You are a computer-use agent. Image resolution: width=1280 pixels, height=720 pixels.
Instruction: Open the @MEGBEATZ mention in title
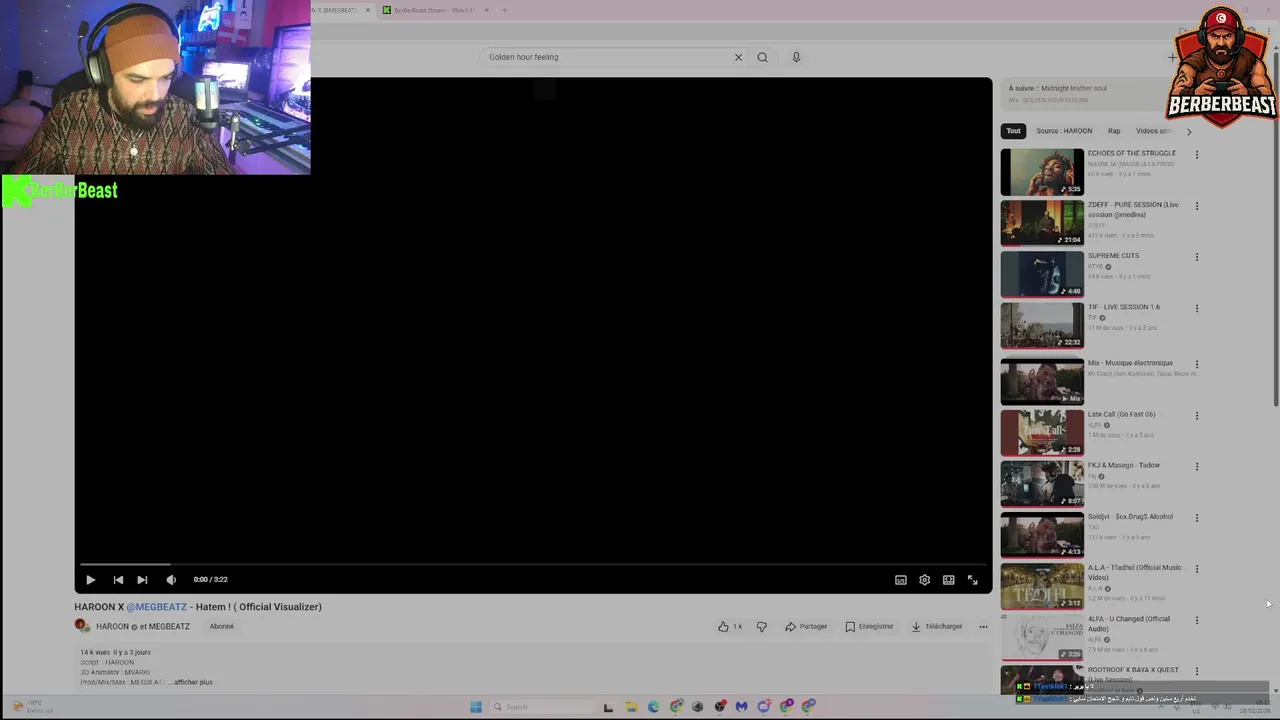click(x=157, y=607)
